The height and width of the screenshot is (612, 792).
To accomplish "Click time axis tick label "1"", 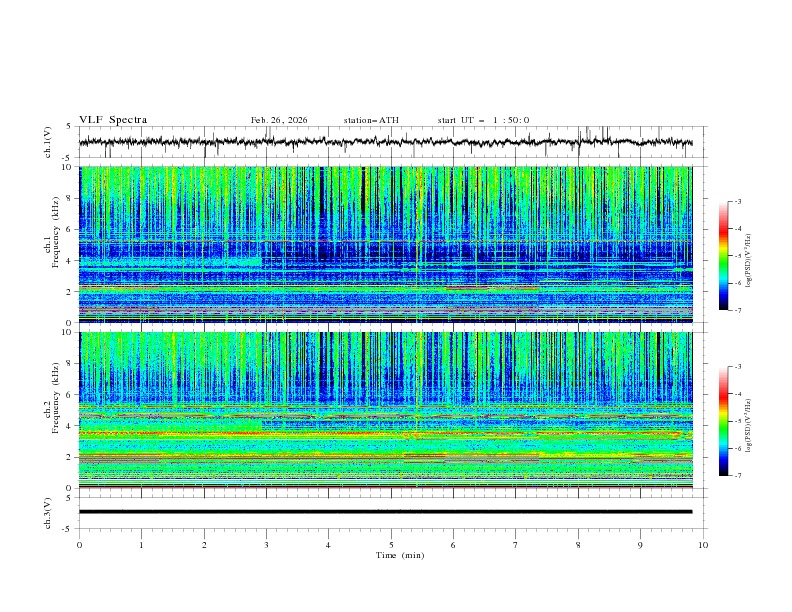I will pos(141,545).
